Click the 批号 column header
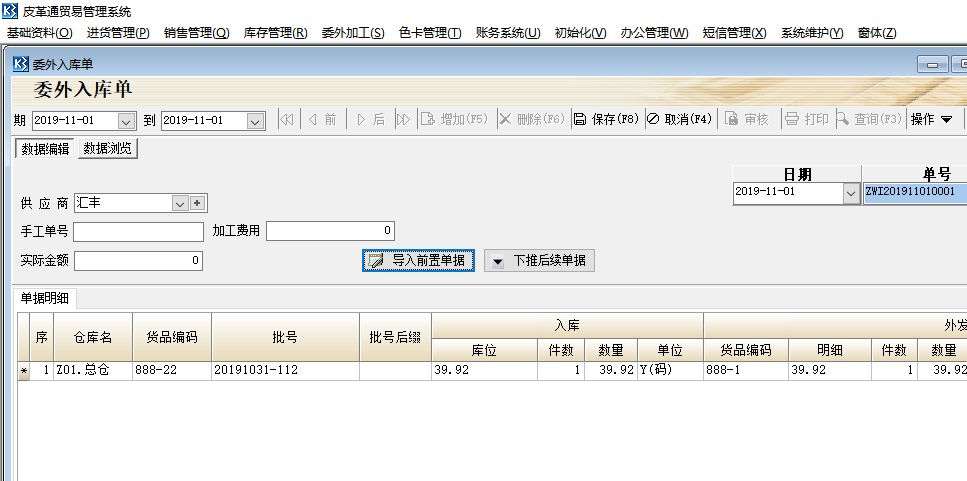This screenshot has height=481, width=967. pyautogui.click(x=286, y=337)
